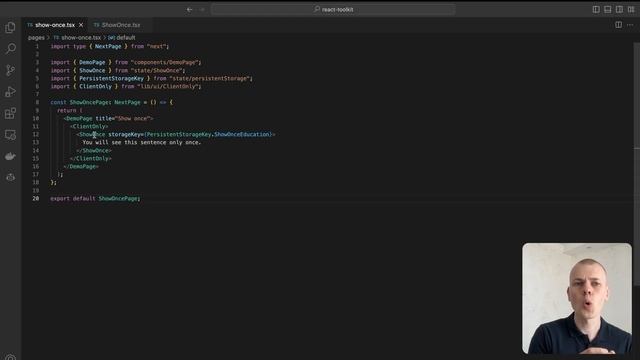Go forward with the navigation arrow
Image resolution: width=640 pixels, height=360 pixels.
click(202, 9)
